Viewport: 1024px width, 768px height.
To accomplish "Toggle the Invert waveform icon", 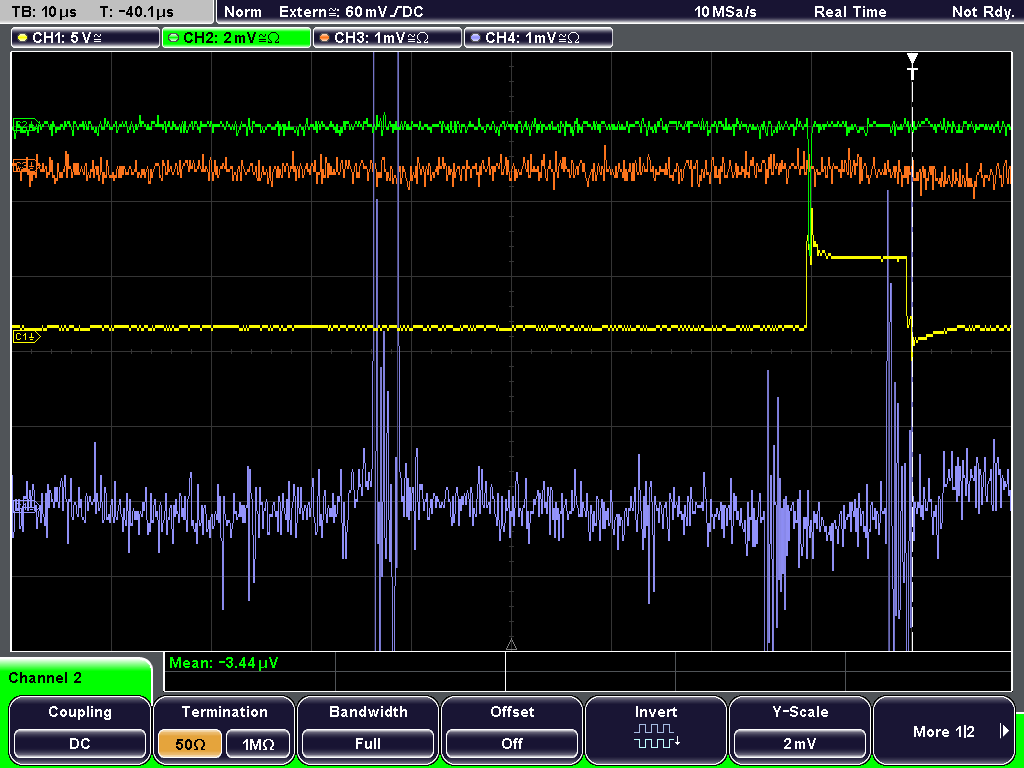I will (656, 735).
